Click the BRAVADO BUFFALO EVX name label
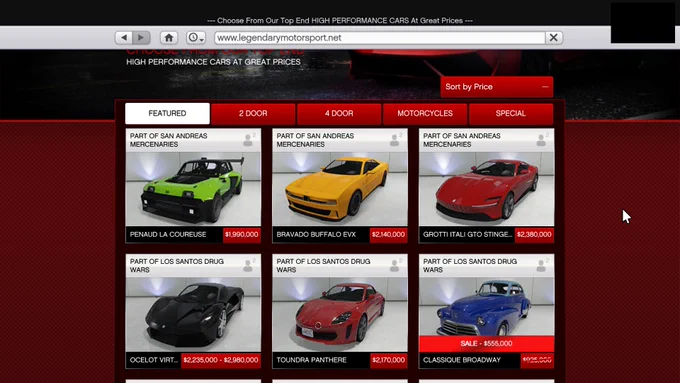Image resolution: width=680 pixels, height=383 pixels. point(316,235)
